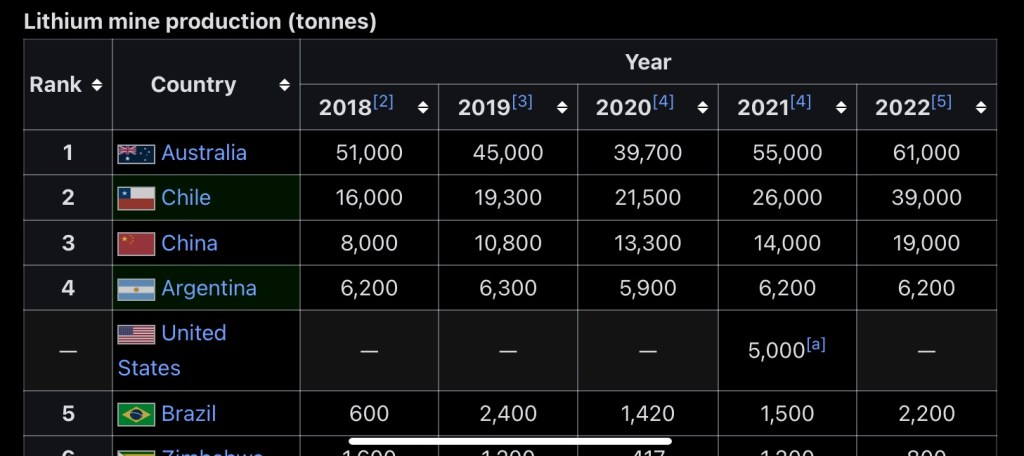The image size is (1024, 456).
Task: Tap the home indicator bar
Action: coord(510,439)
